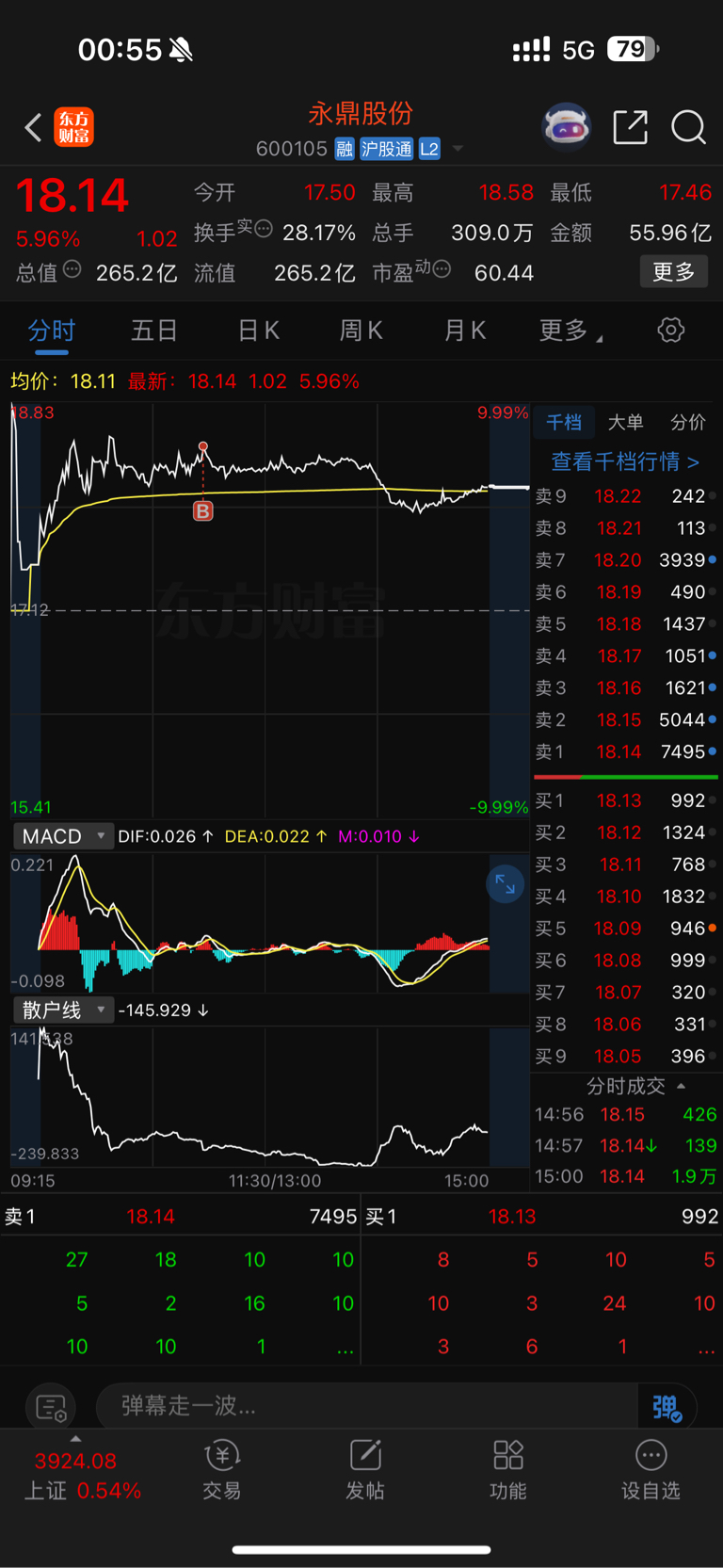Tap the 设自选 watchlist icon
723x1568 pixels.
[x=651, y=1469]
